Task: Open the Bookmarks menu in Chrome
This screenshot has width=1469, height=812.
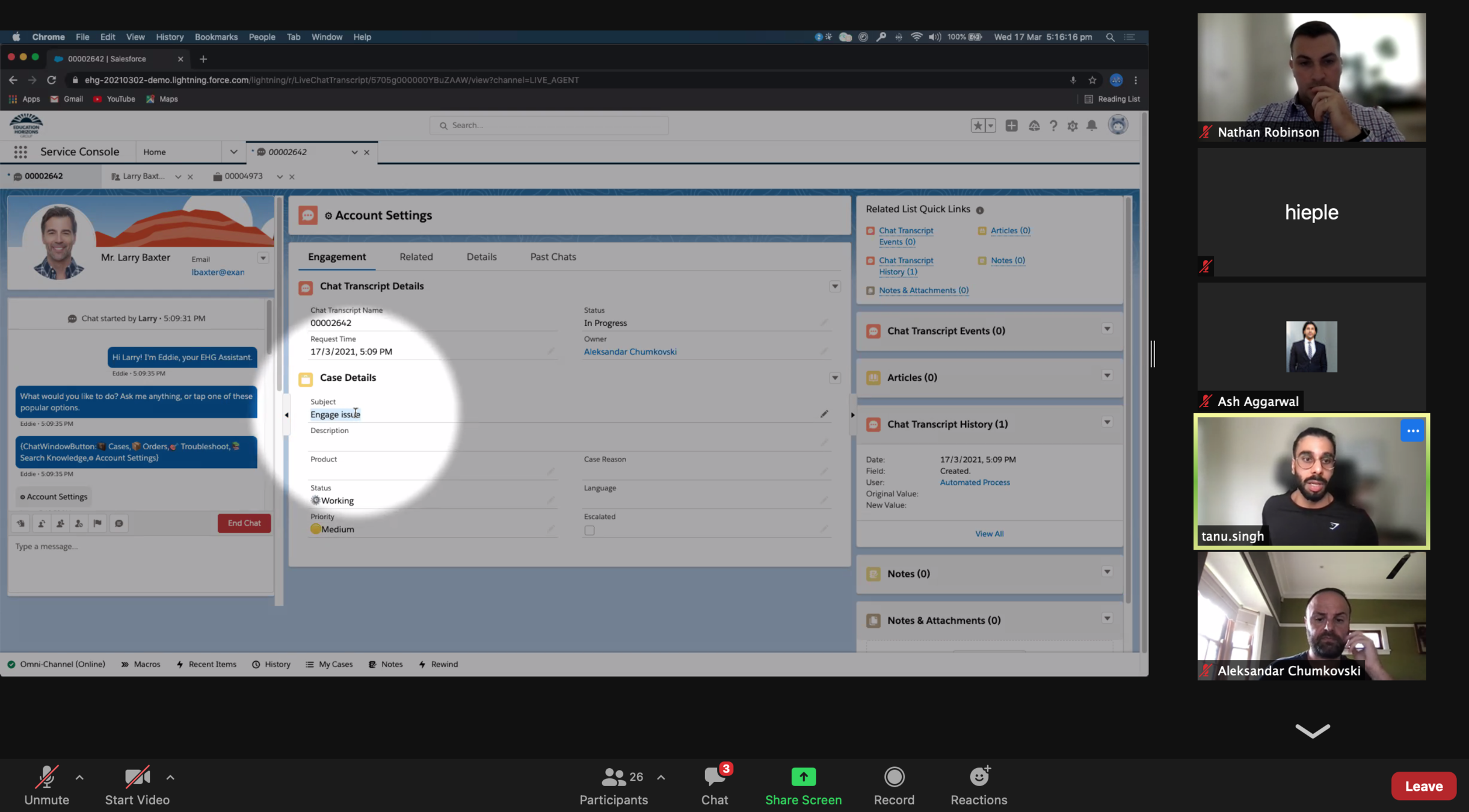Action: pos(216,37)
